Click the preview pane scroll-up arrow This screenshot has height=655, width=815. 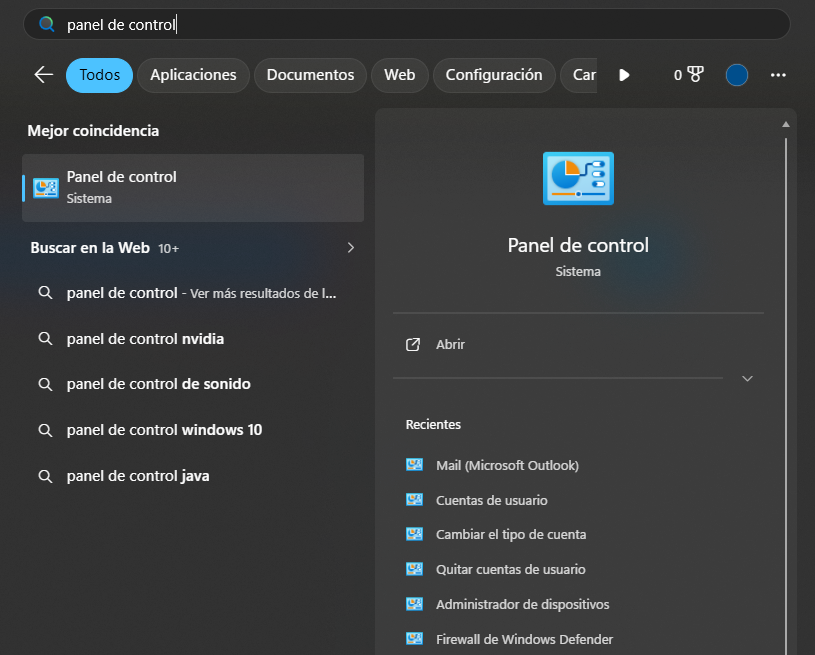(786, 124)
